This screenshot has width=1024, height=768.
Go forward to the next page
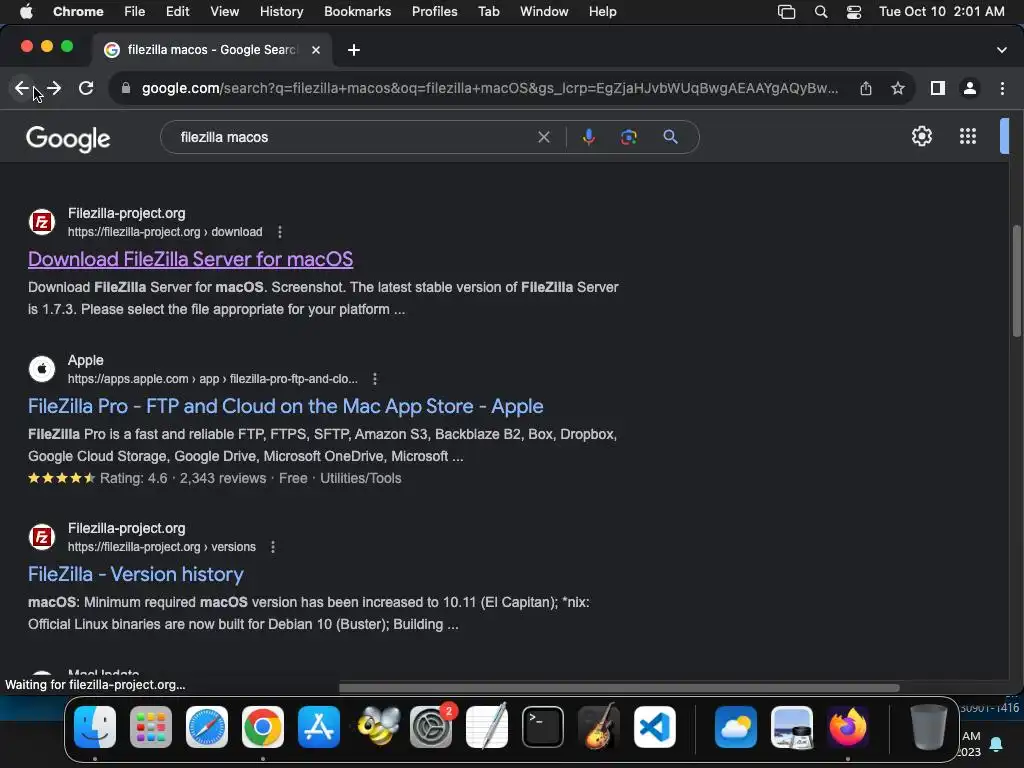[54, 88]
